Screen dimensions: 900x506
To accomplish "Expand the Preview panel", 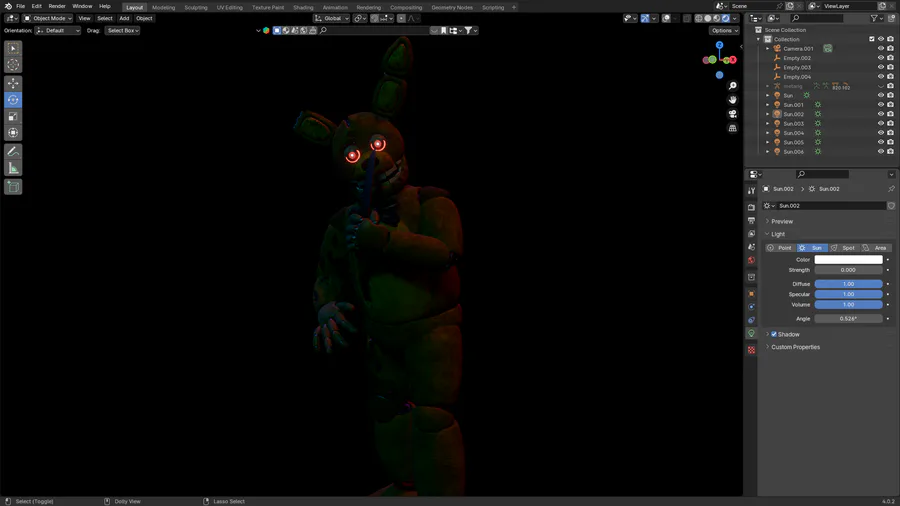I will coord(782,221).
